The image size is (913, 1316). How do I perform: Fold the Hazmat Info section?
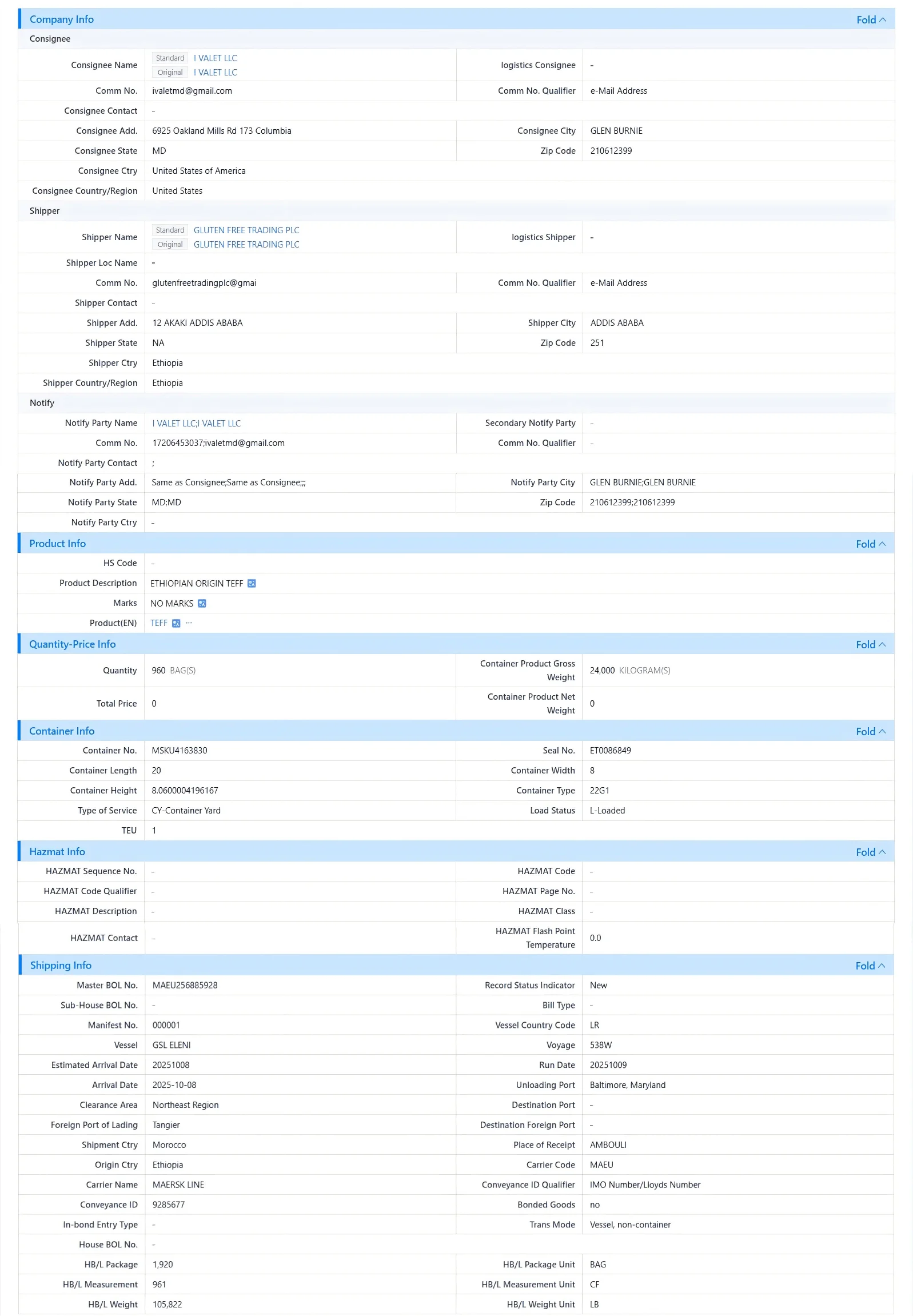click(x=871, y=852)
